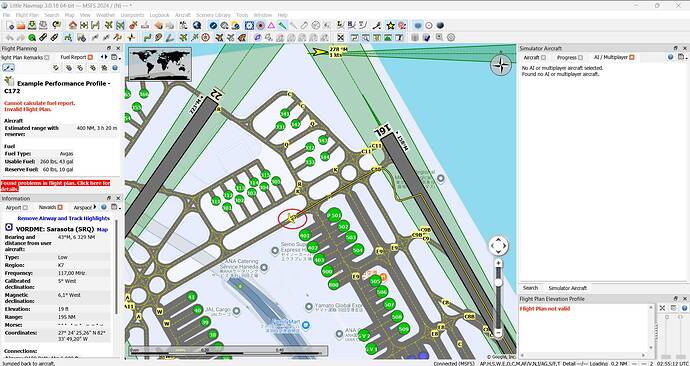Image resolution: width=690 pixels, height=366 pixels.
Task: Click the blue circle airports icon in toolbar
Action: [x=213, y=26]
